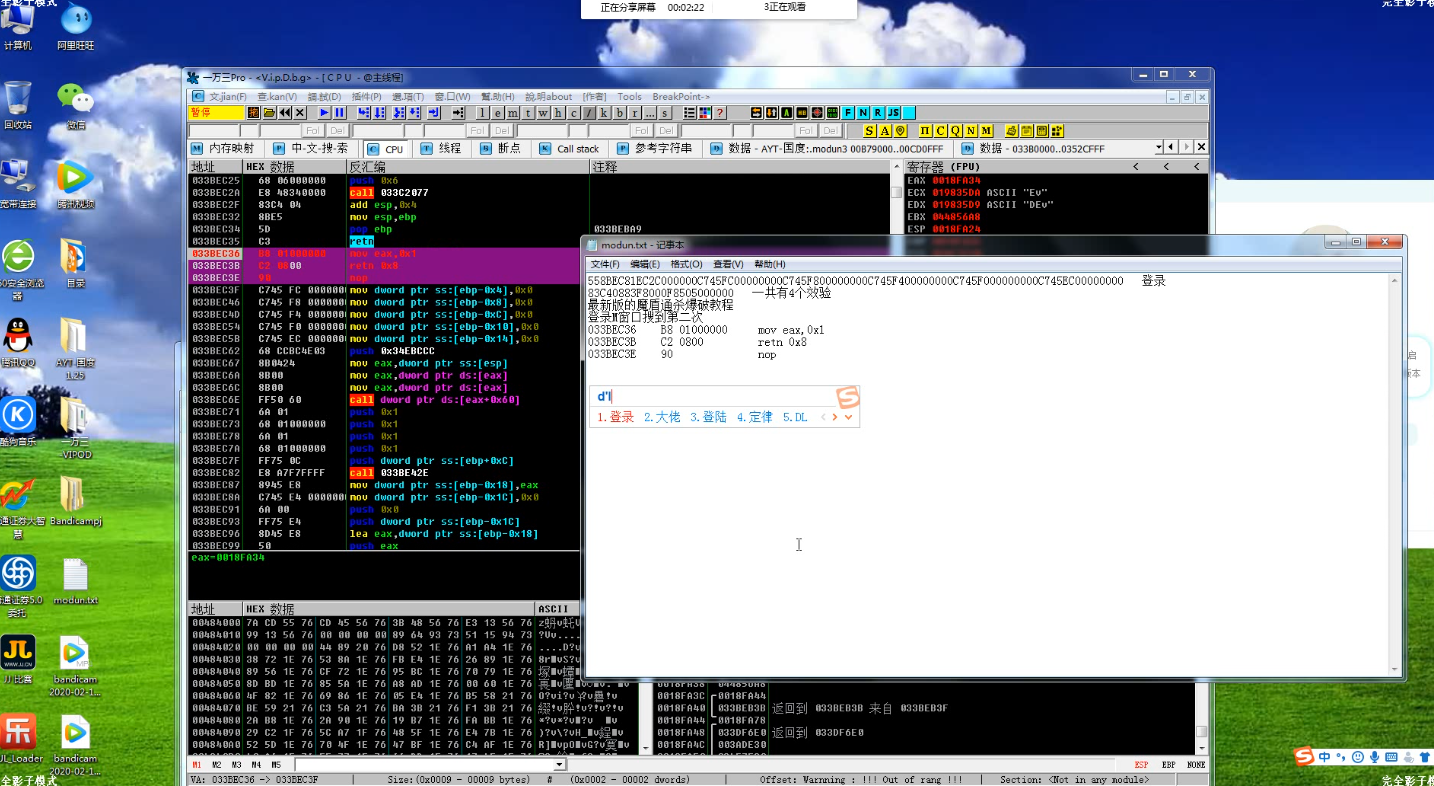1434x786 pixels.
Task: Click the 'b' breakpoints window letter button
Action: pyautogui.click(x=618, y=113)
